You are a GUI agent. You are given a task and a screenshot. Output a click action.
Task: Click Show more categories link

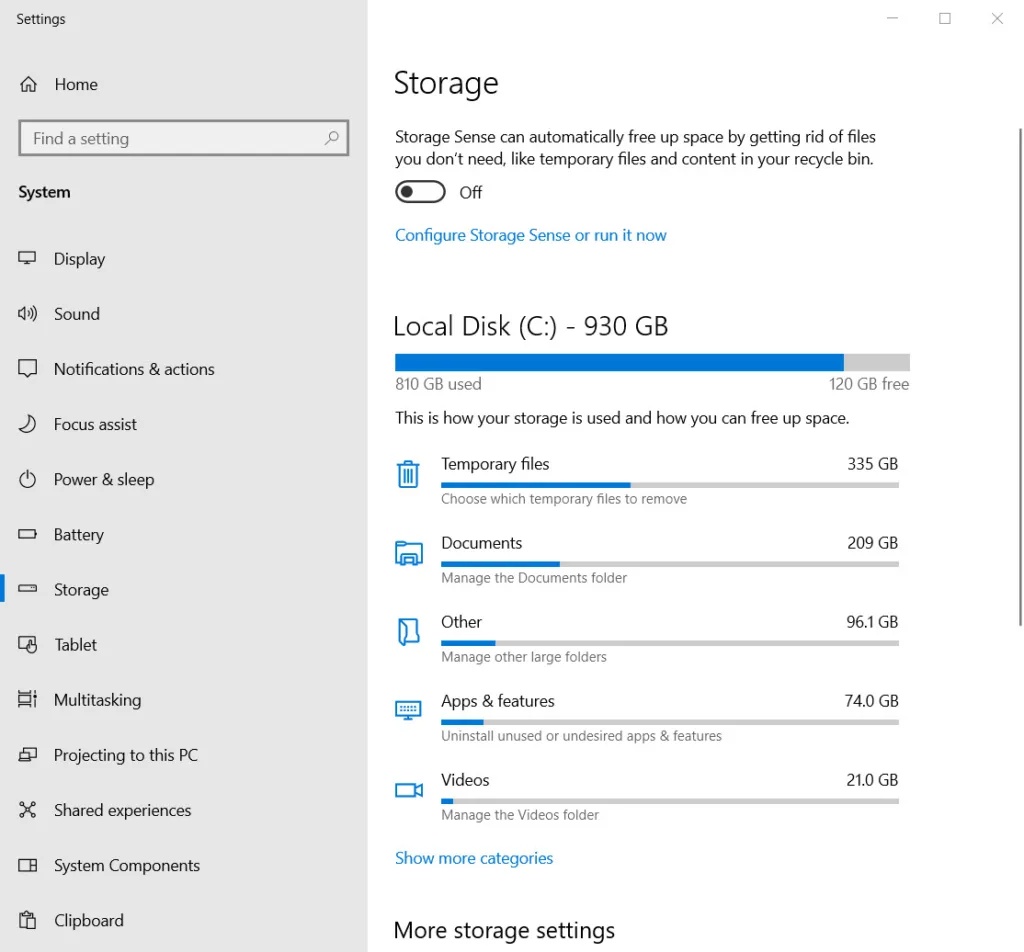click(473, 858)
